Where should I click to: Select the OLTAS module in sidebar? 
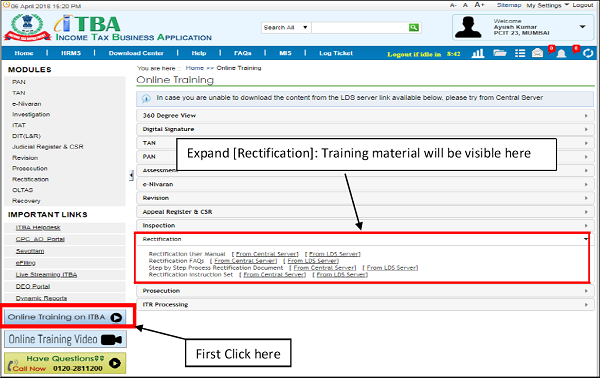[x=23, y=190]
